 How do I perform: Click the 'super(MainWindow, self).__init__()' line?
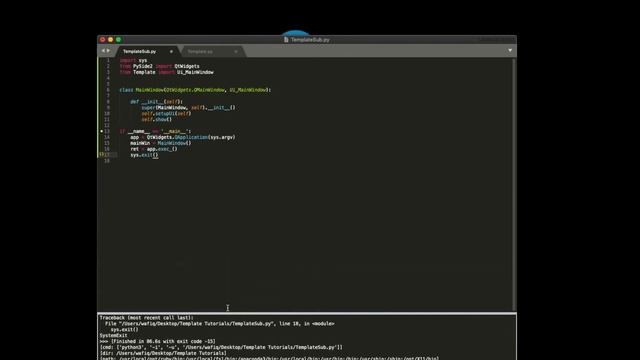[x=189, y=107]
